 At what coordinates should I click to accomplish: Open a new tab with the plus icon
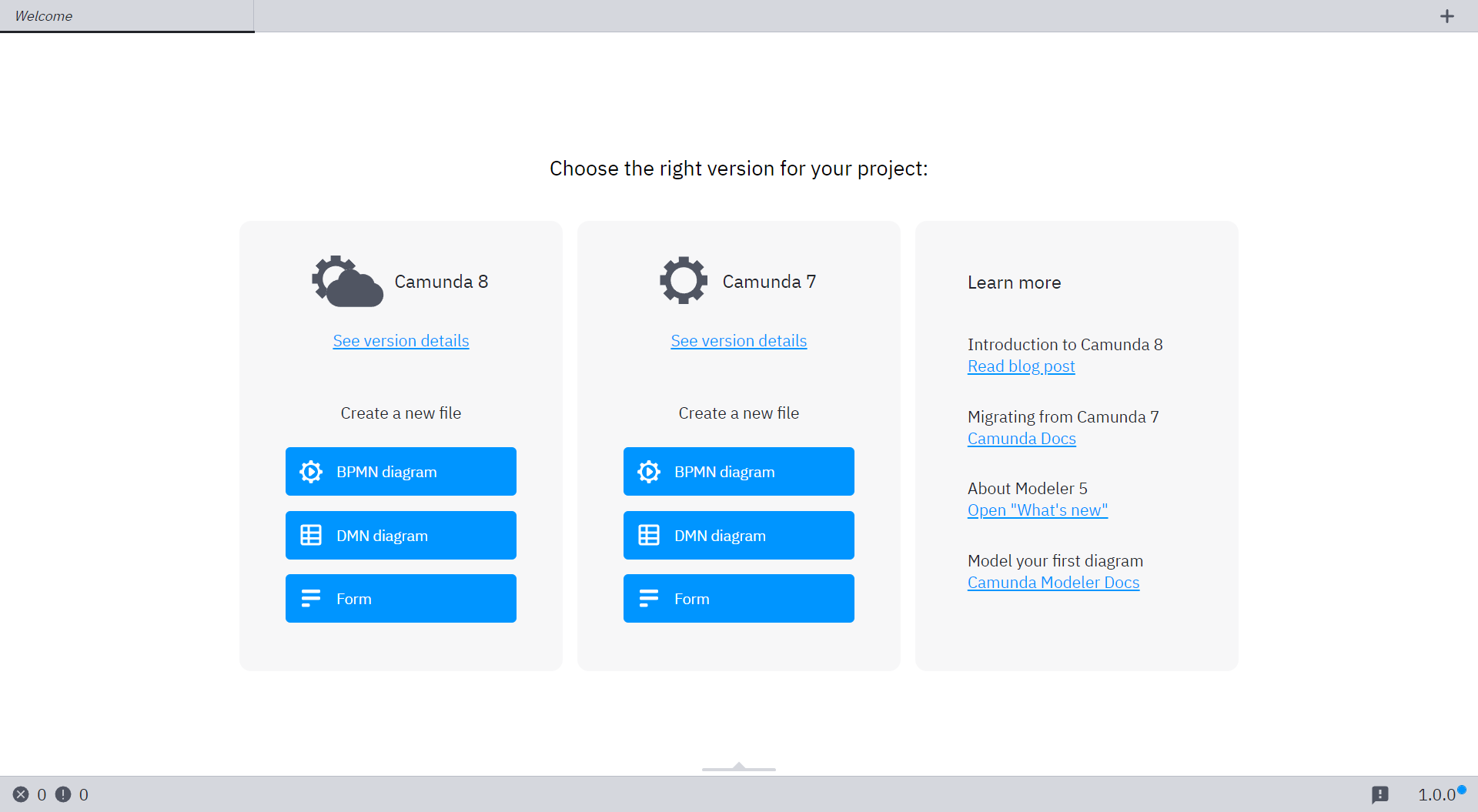(x=1447, y=16)
